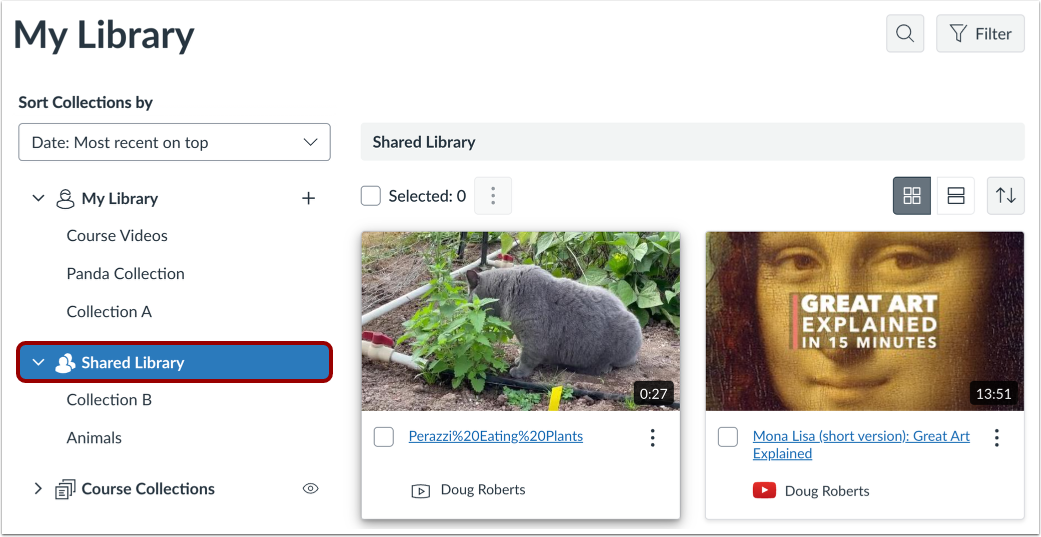Select Shared Library in the sidebar
The width and height of the screenshot is (1041, 537).
pos(174,362)
